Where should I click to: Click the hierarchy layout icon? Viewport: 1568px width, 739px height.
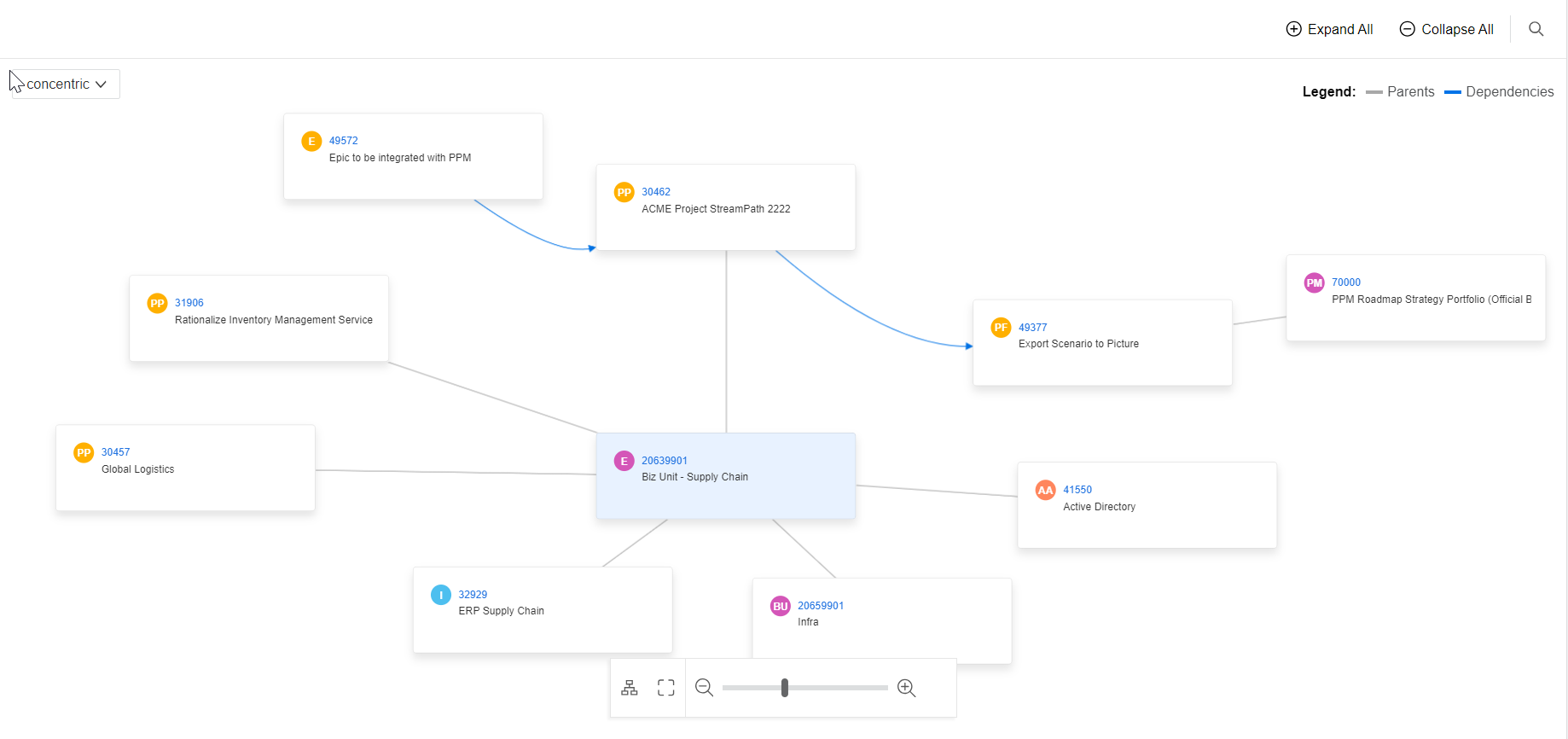(630, 688)
